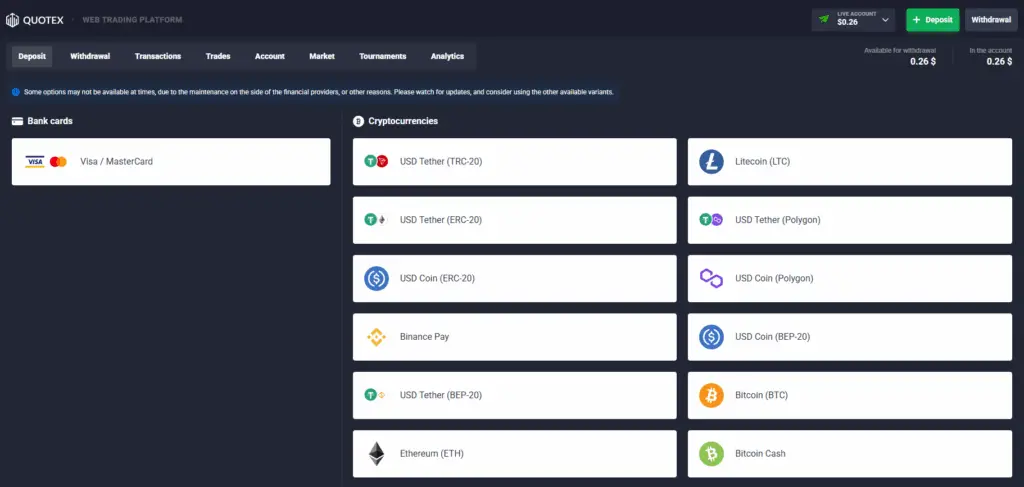The height and width of the screenshot is (487, 1024).
Task: Click the Litecoin logo icon
Action: click(711, 161)
